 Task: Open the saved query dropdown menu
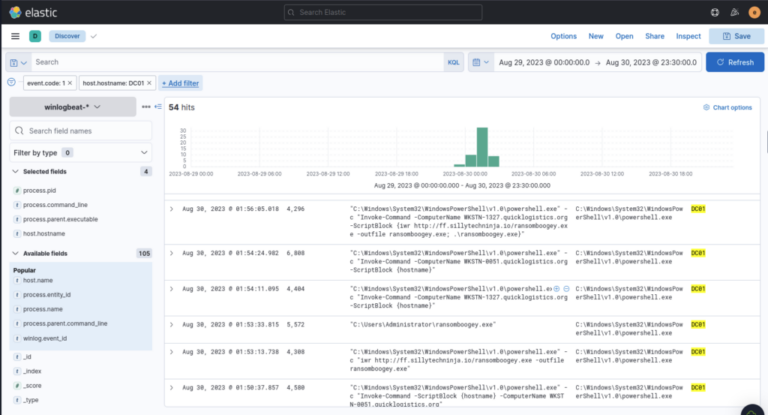[x=17, y=62]
